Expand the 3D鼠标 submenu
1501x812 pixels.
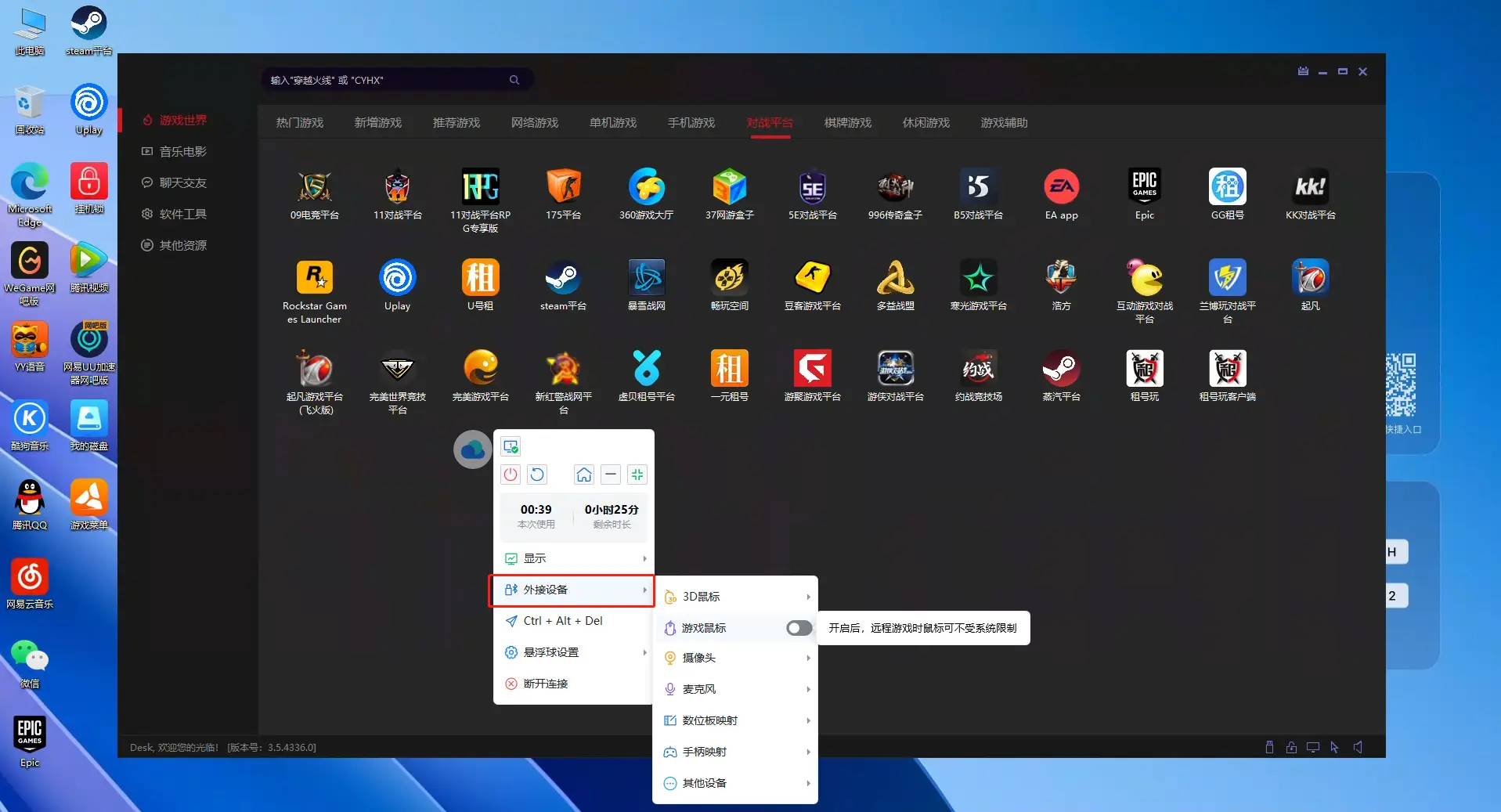[735, 597]
